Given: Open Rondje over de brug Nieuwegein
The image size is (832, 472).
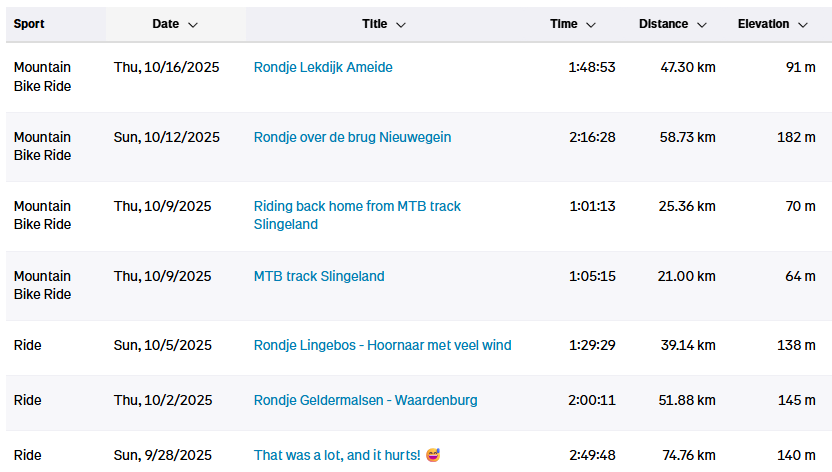Looking at the screenshot, I should [352, 137].
